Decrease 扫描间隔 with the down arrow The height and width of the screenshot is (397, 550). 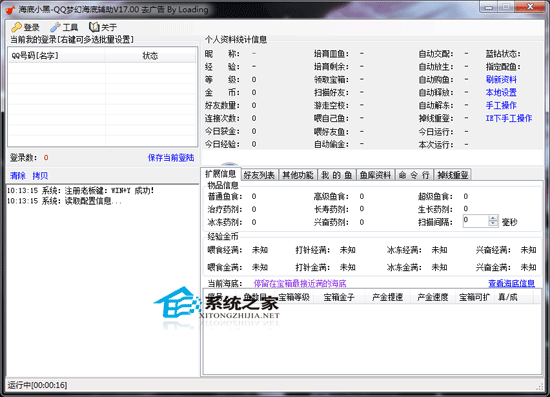[x=493, y=224]
